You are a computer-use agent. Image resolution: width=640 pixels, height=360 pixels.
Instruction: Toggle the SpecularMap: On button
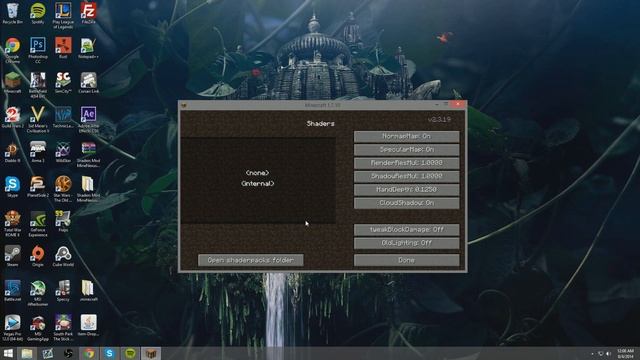coord(406,150)
